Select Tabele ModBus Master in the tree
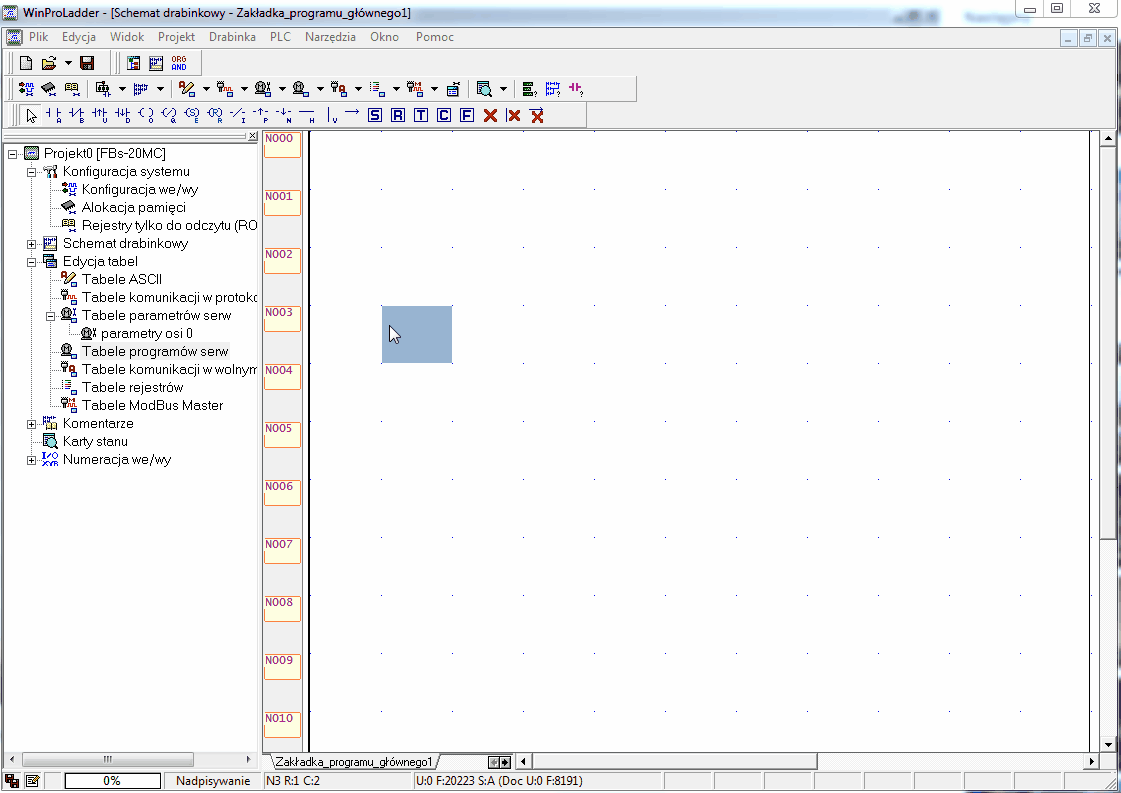 153,405
